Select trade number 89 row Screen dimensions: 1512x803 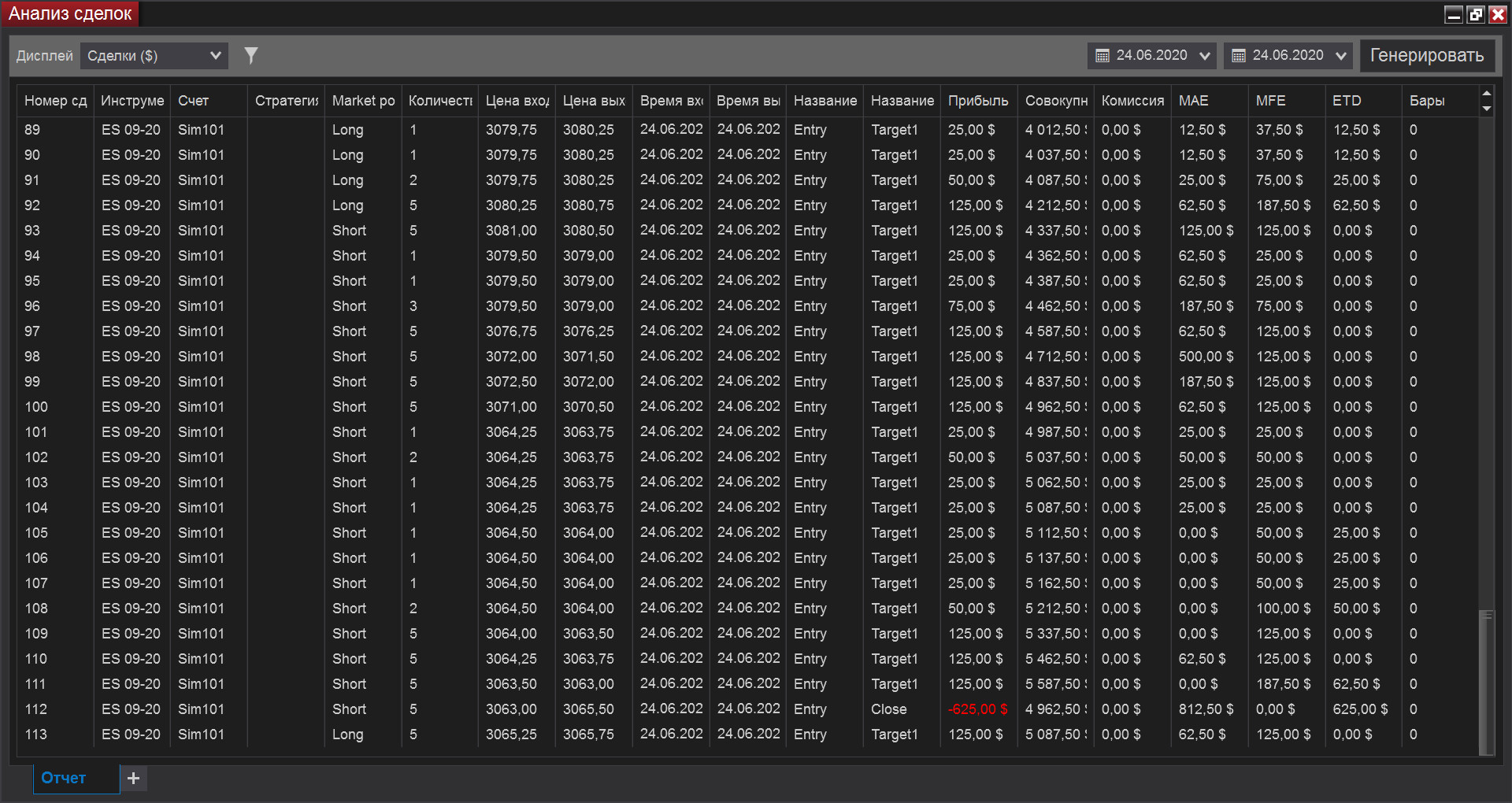pyautogui.click(x=748, y=130)
